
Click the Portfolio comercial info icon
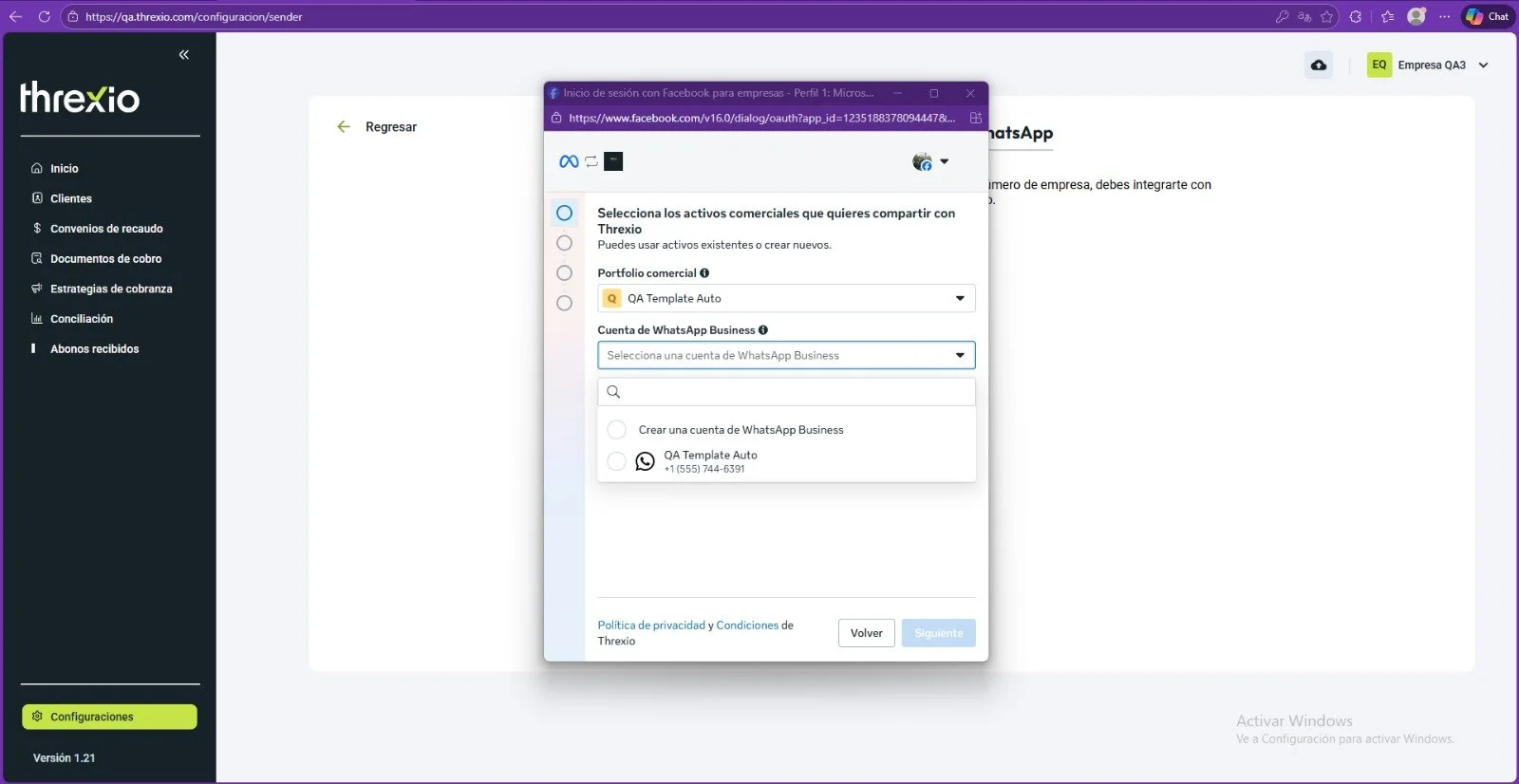coord(704,273)
